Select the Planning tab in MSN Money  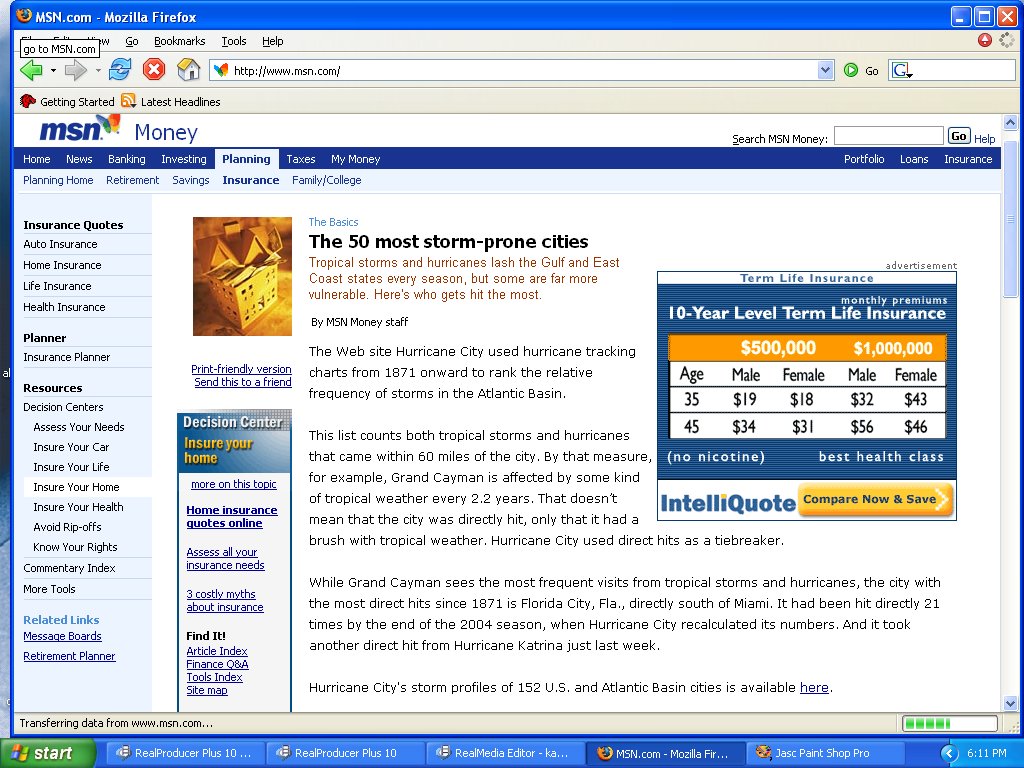click(x=246, y=159)
